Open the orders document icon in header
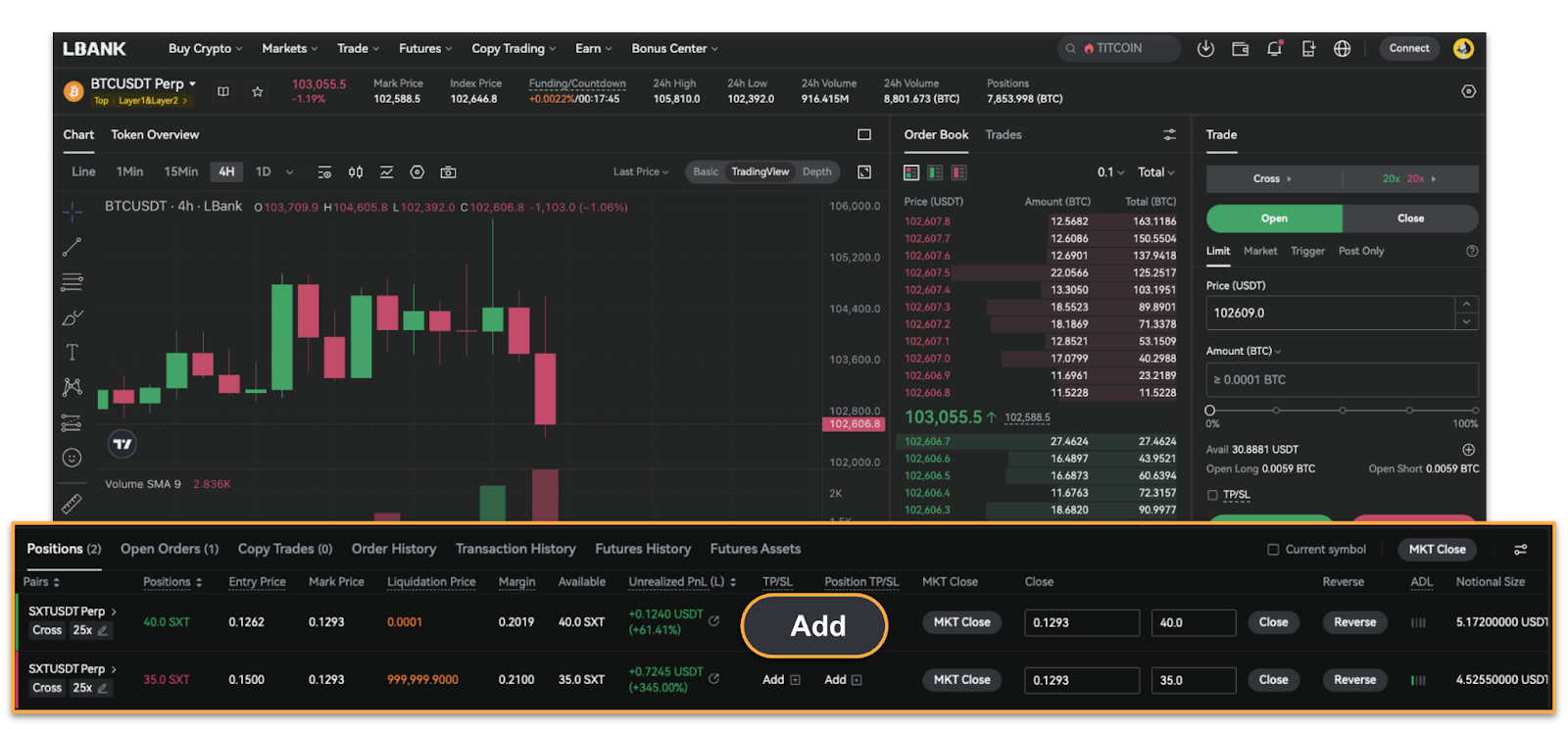 [1308, 48]
